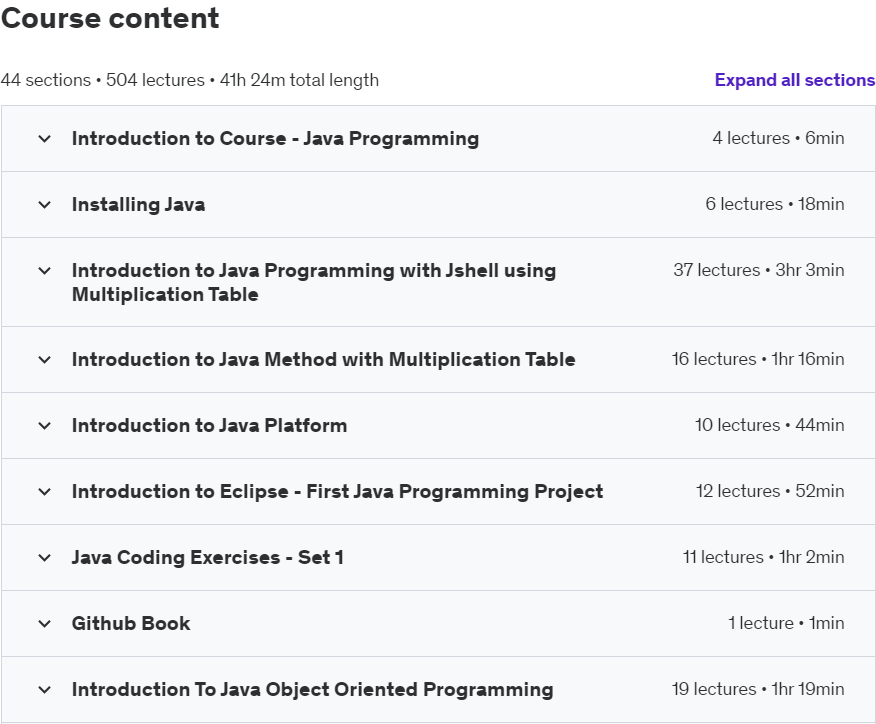Select the Introduction to Course - Java Programming title

(275, 139)
